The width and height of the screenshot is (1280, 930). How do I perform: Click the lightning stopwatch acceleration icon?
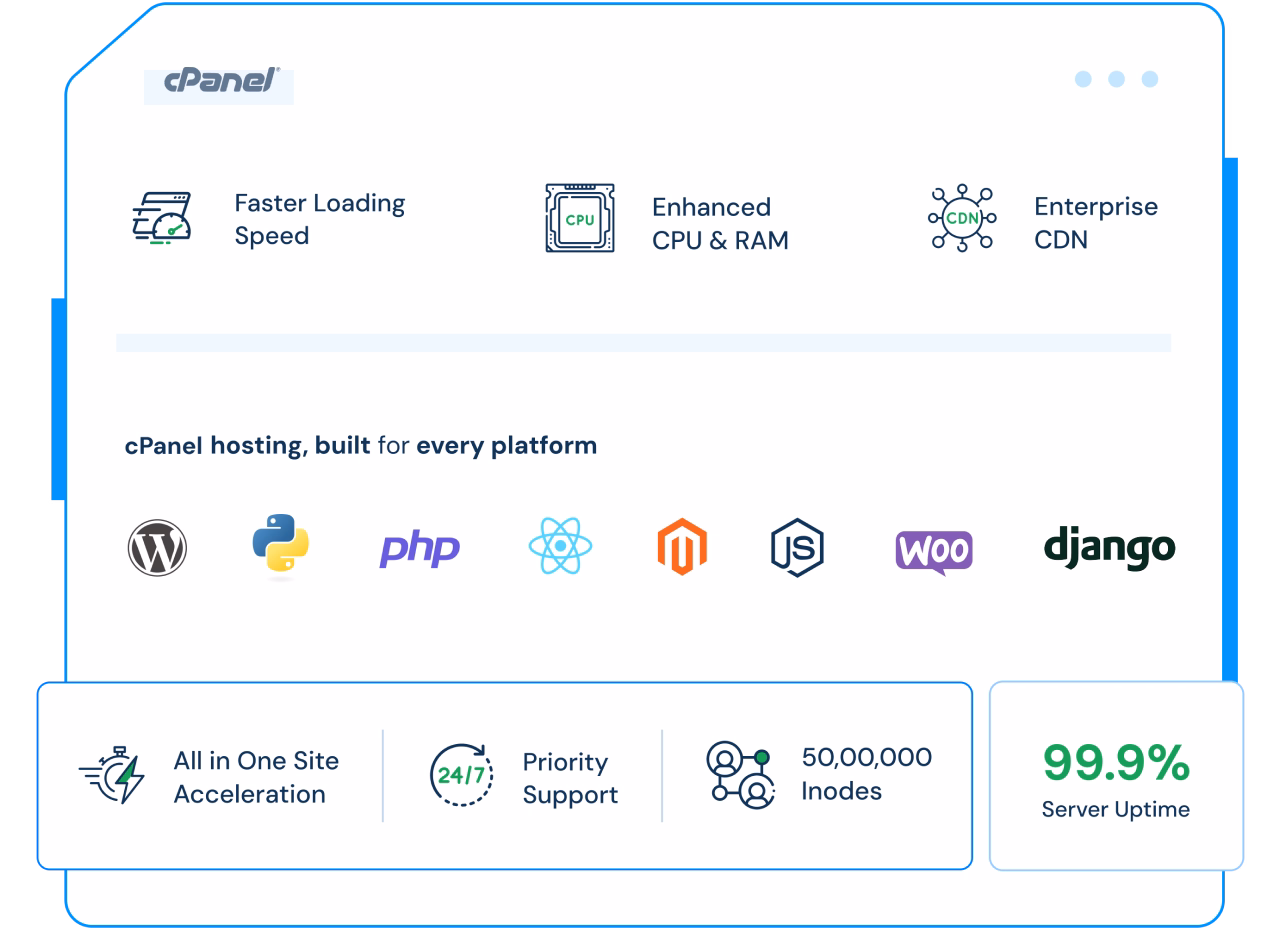point(112,775)
